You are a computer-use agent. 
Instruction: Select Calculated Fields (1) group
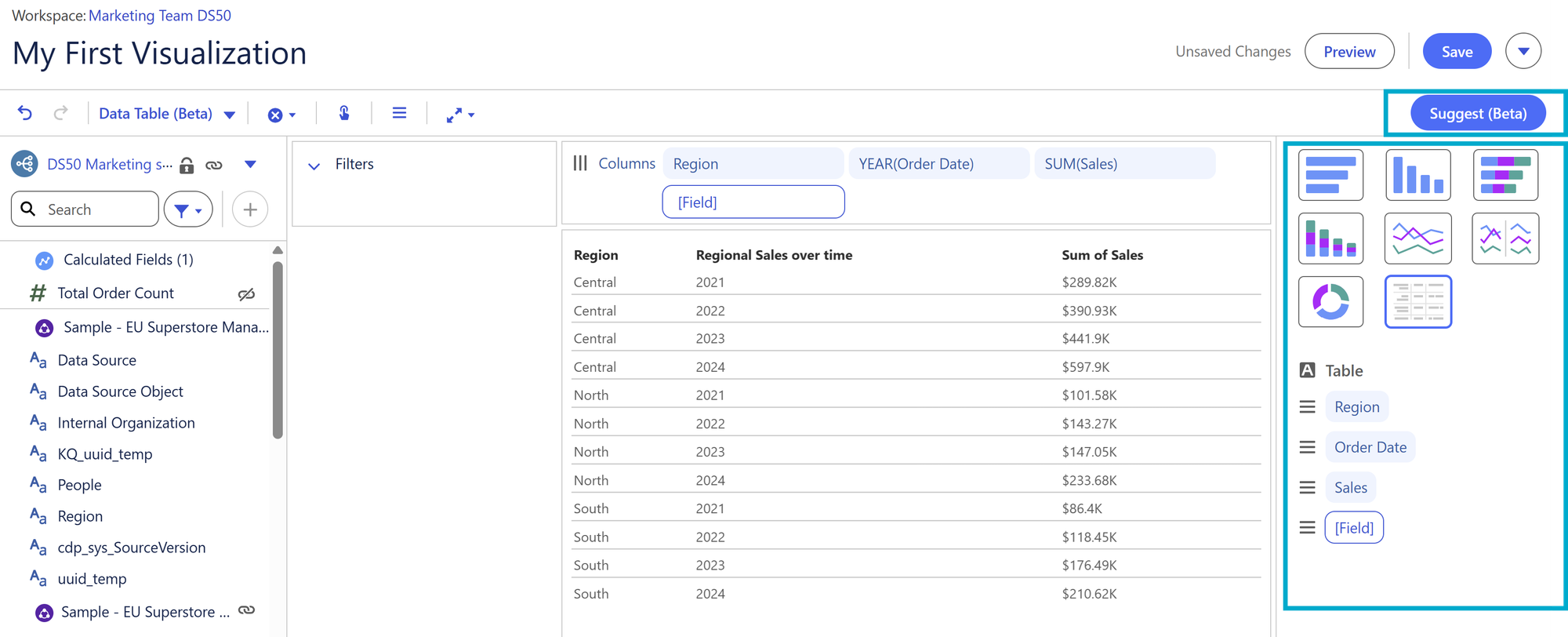tap(128, 260)
